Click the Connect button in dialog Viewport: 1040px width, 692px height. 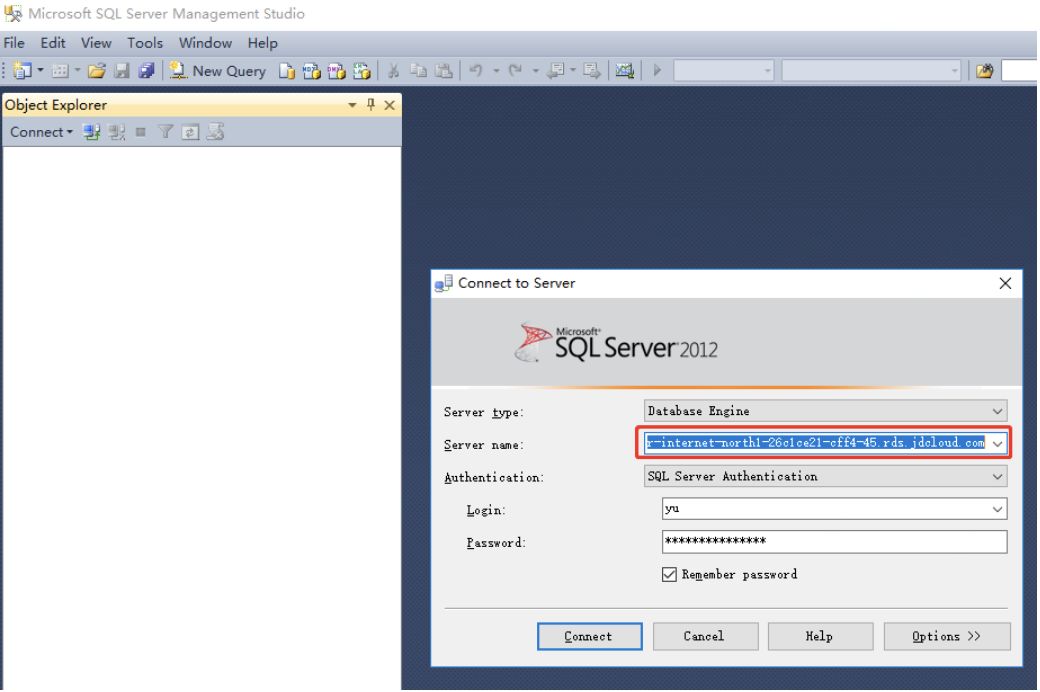[589, 636]
